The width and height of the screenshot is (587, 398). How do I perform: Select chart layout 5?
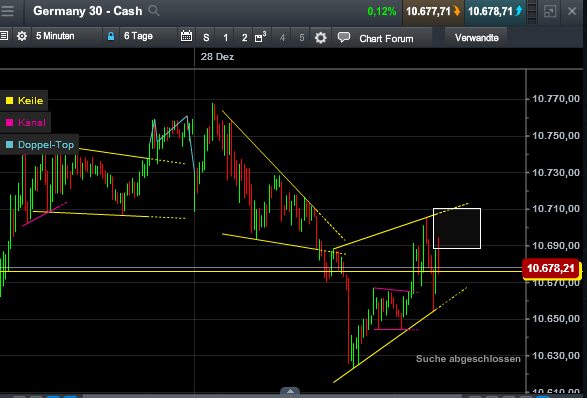click(x=302, y=37)
